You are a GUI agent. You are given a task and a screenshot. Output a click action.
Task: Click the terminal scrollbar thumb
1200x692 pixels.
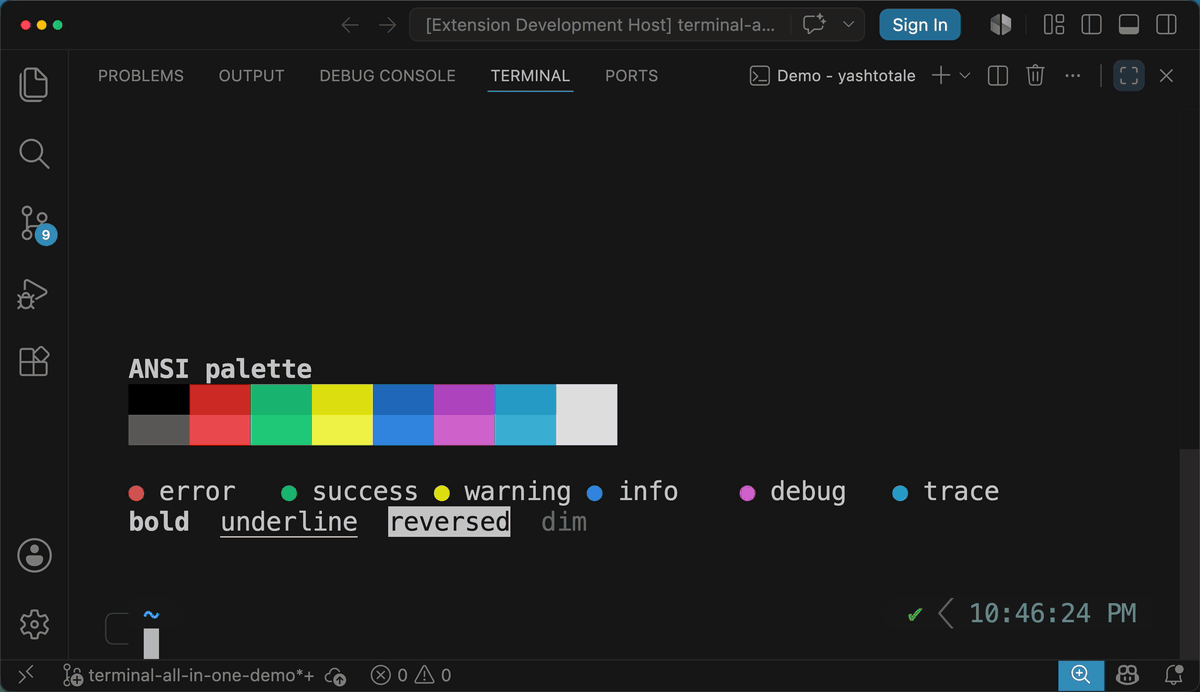(x=1188, y=552)
